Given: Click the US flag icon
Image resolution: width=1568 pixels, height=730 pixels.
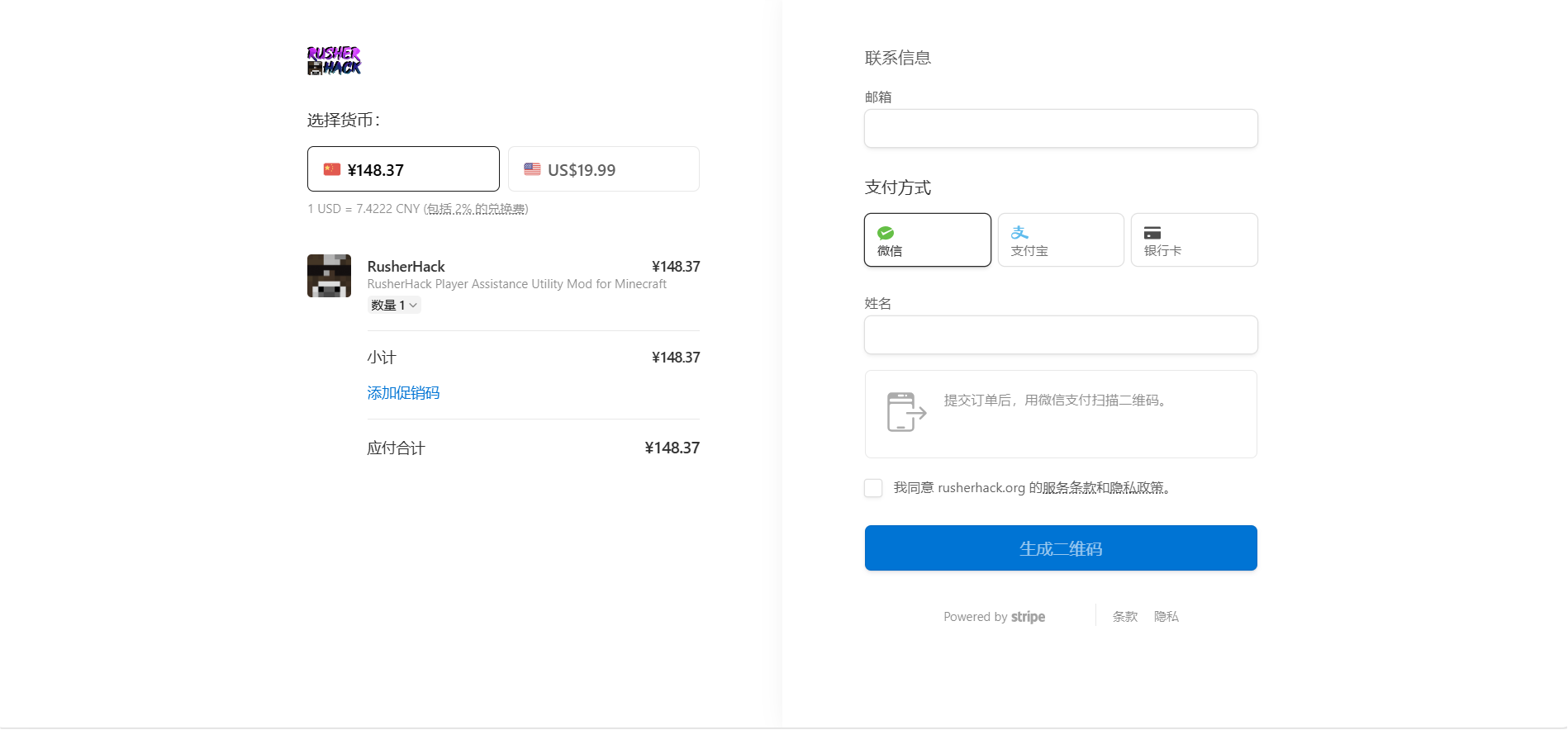Looking at the screenshot, I should (x=532, y=169).
